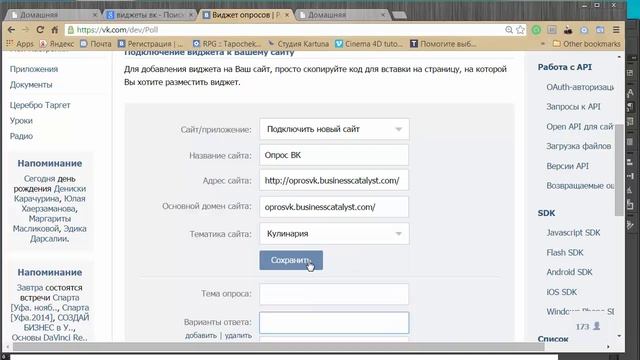
Task: Open the Яндекс bookmark
Action: [x=57, y=44]
